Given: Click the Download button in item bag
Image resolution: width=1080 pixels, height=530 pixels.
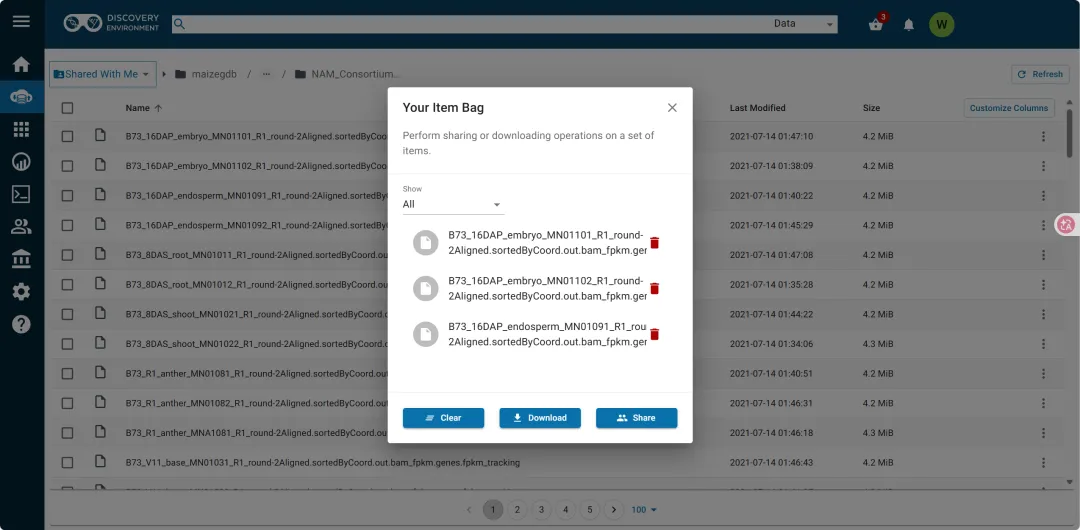Looking at the screenshot, I should (x=540, y=418).
